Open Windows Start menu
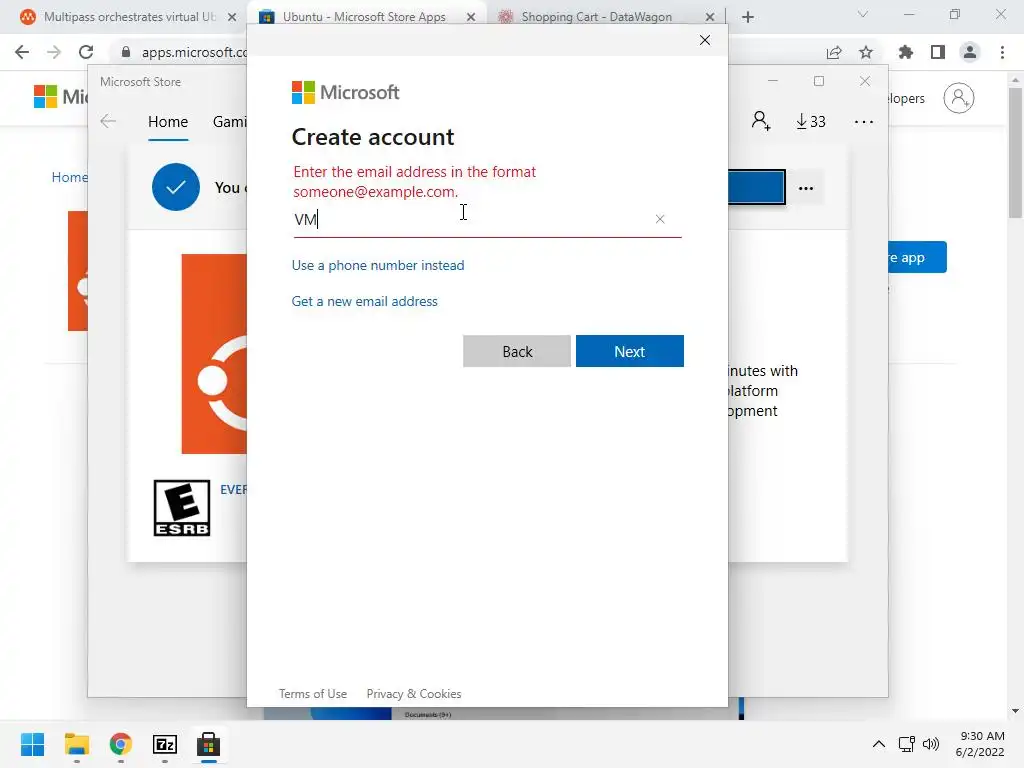The width and height of the screenshot is (1024, 768). pyautogui.click(x=32, y=744)
